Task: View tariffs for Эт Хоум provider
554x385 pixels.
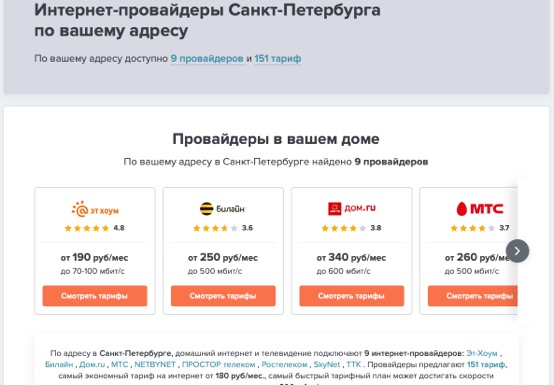Action: click(95, 296)
